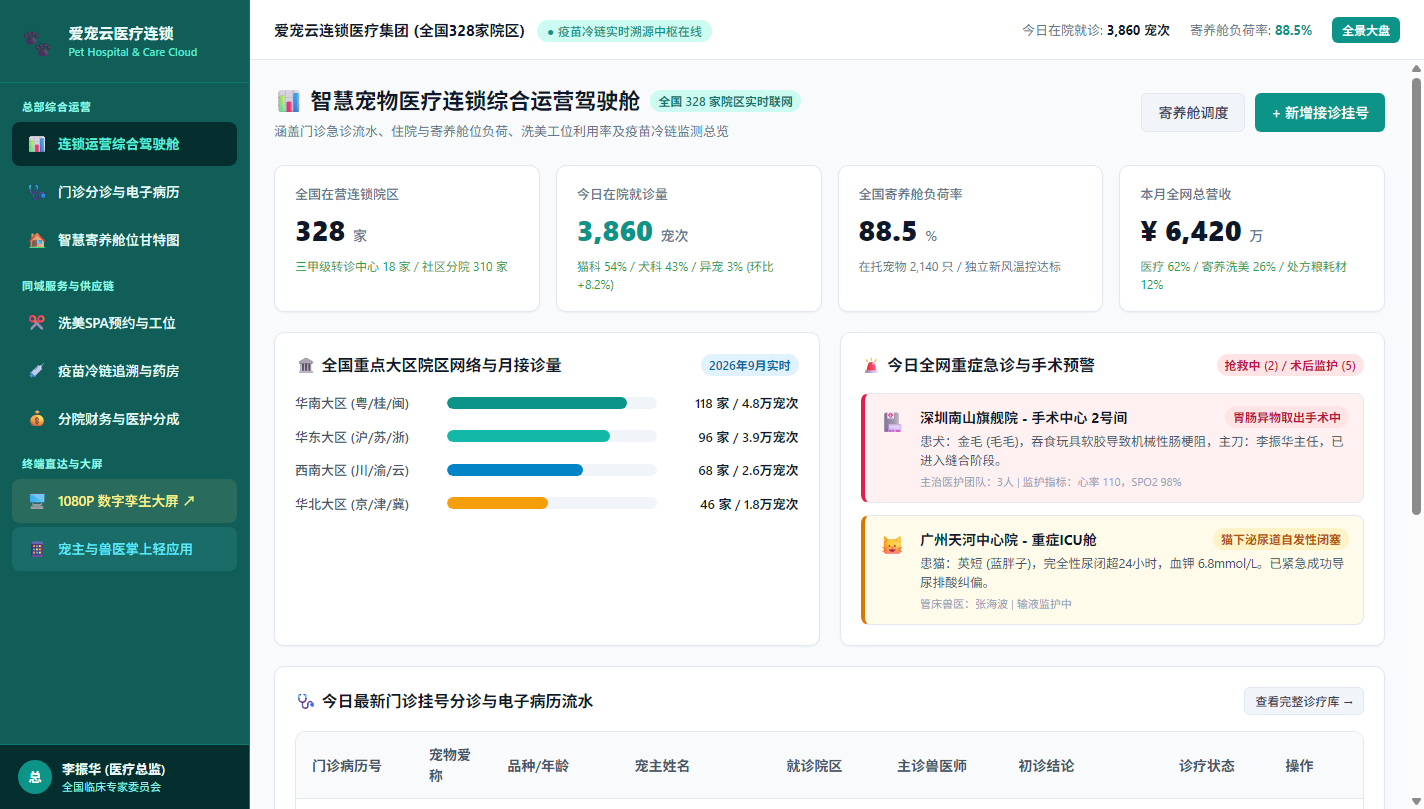
Task: Click the 华南大区 progress bar
Action: 552,404
